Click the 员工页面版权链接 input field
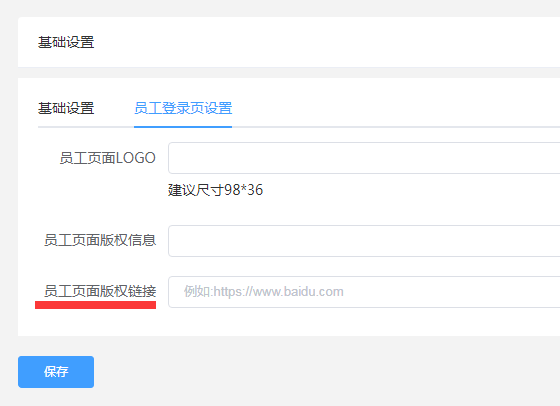Viewport: 560px width, 406px height. [x=364, y=292]
